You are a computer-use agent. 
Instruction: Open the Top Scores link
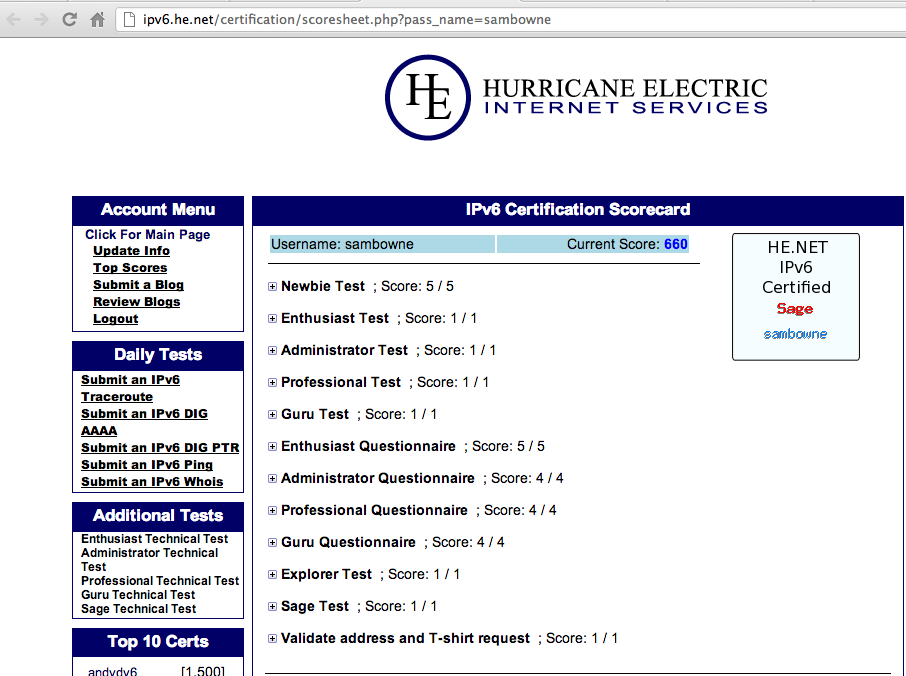pos(130,268)
